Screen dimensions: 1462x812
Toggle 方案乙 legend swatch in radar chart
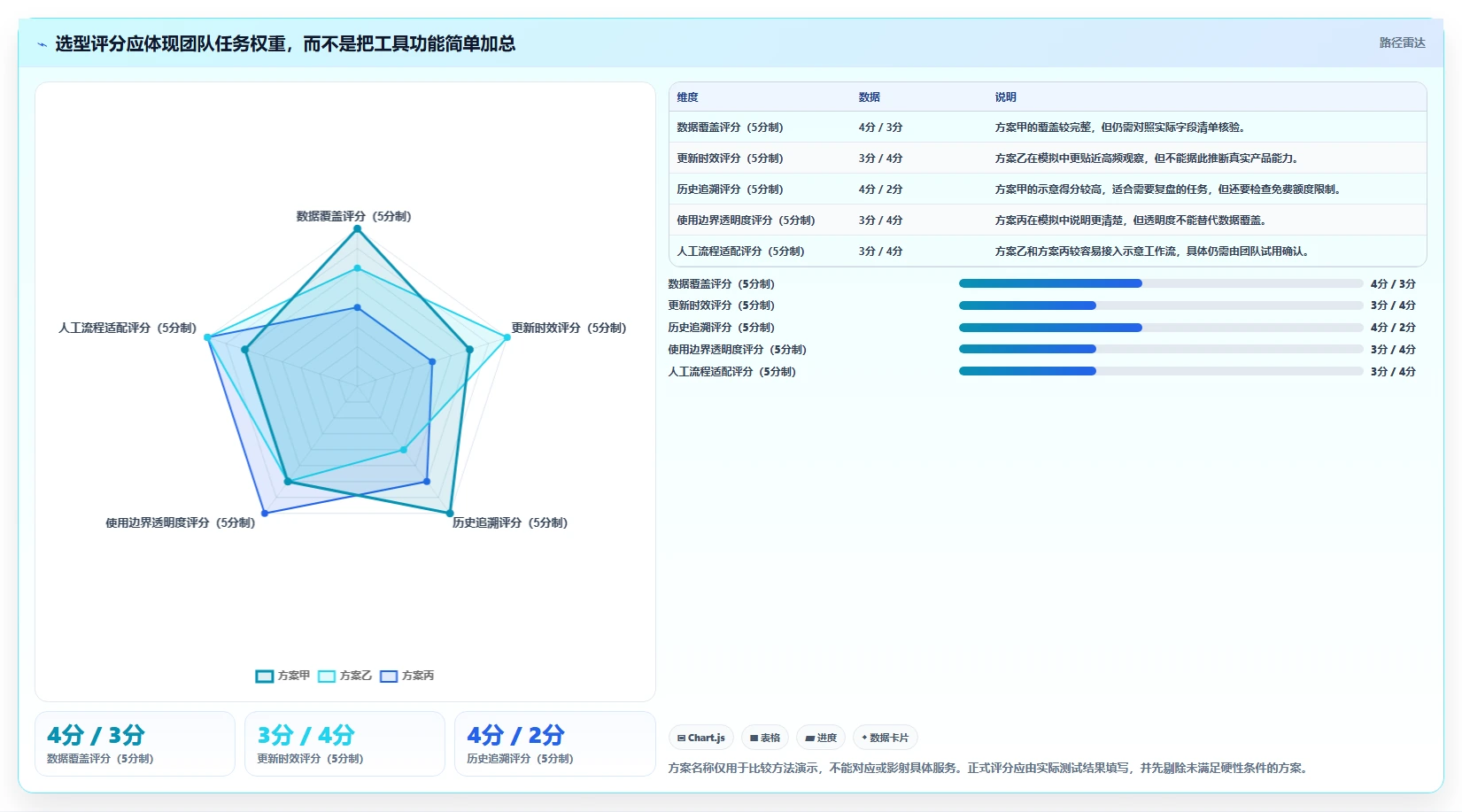(x=327, y=676)
